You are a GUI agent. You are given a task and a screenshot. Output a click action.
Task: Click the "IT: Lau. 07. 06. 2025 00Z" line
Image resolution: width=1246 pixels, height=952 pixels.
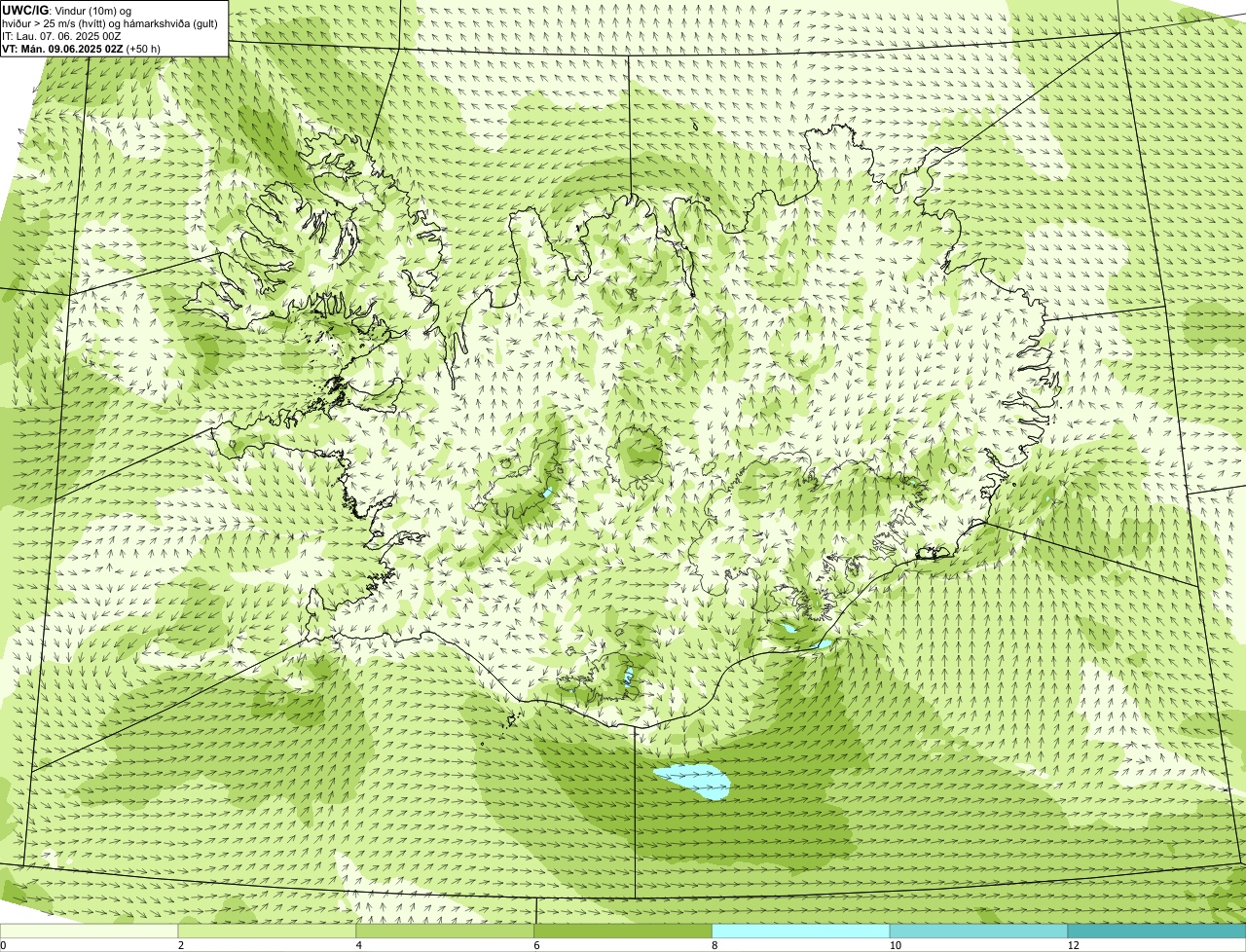[x=62, y=36]
